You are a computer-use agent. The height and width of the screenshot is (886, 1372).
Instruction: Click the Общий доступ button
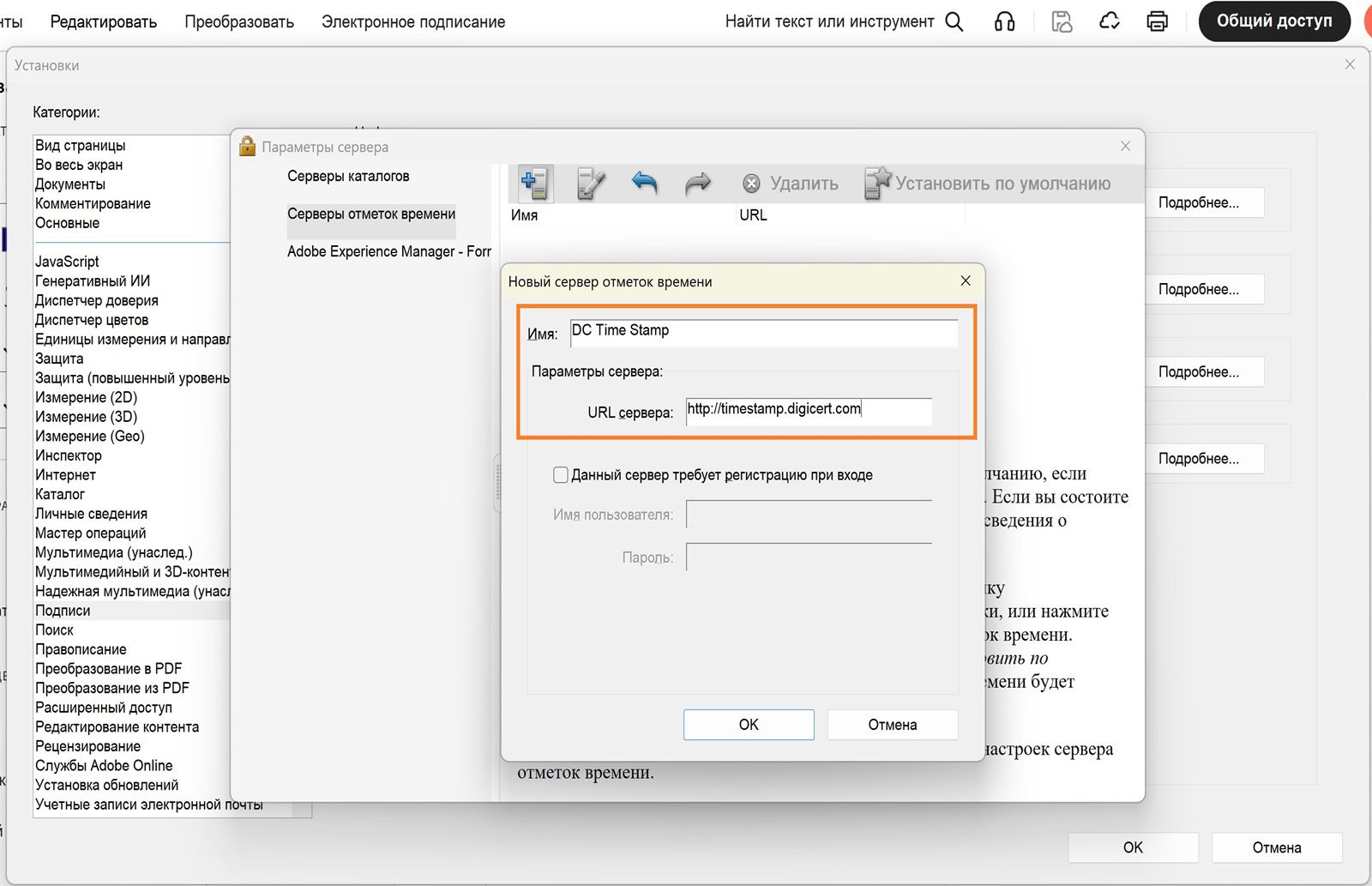[1274, 21]
